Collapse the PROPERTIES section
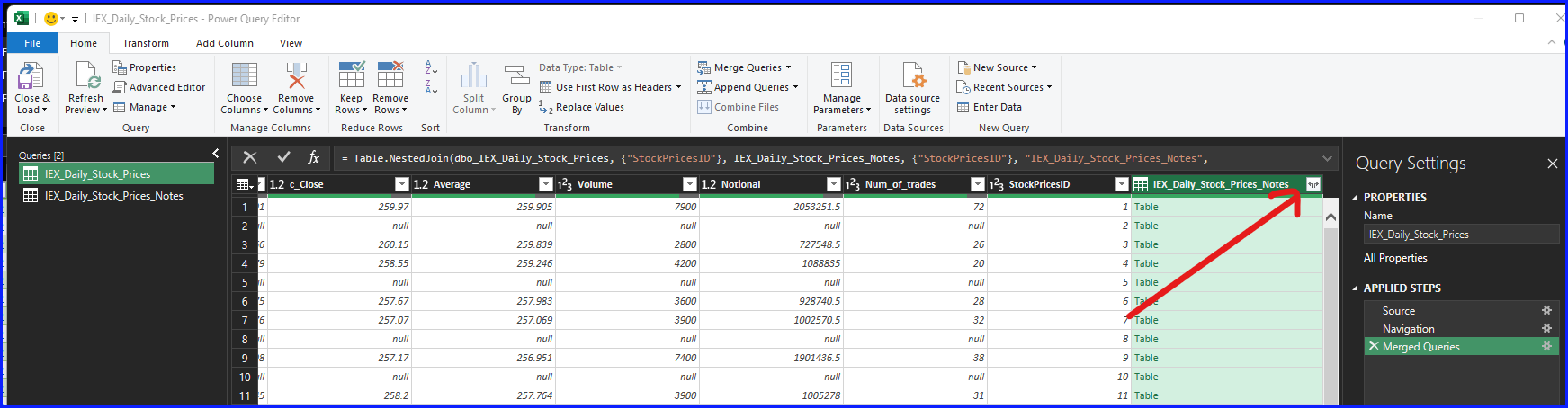Screen dimensions: 1568x408 click(x=1356, y=198)
